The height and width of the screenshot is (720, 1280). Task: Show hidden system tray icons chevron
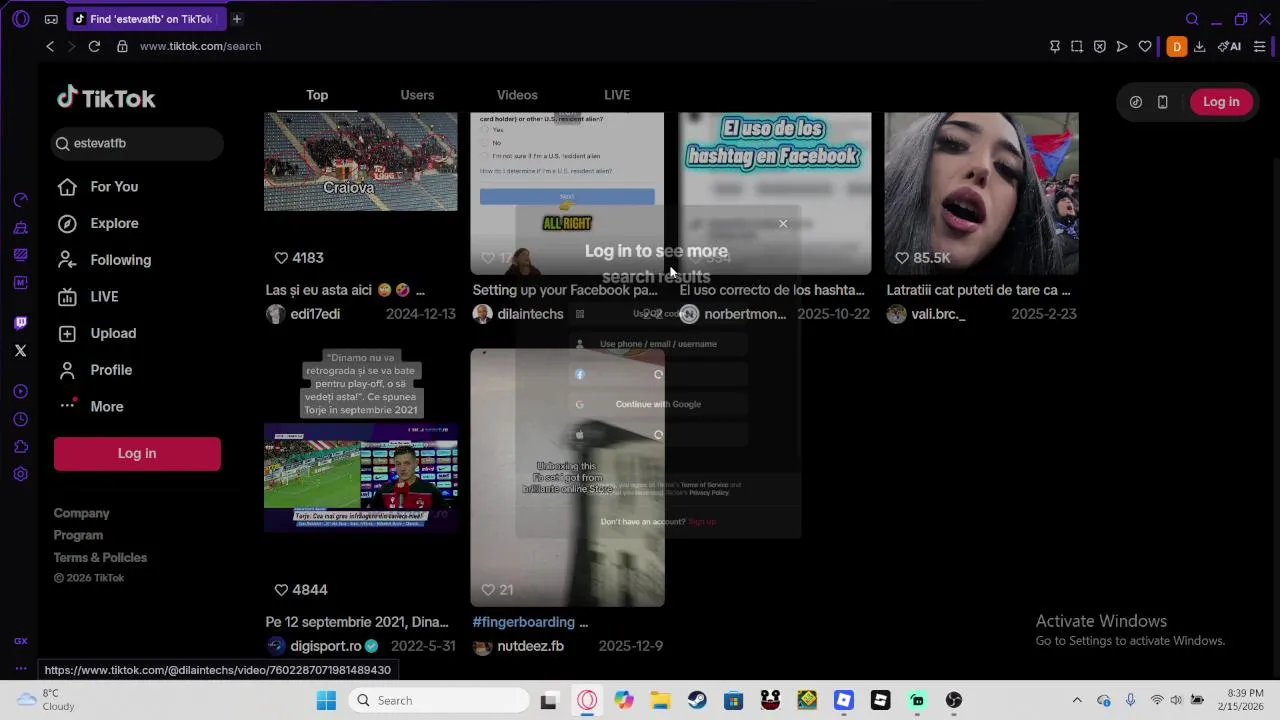click(1077, 700)
